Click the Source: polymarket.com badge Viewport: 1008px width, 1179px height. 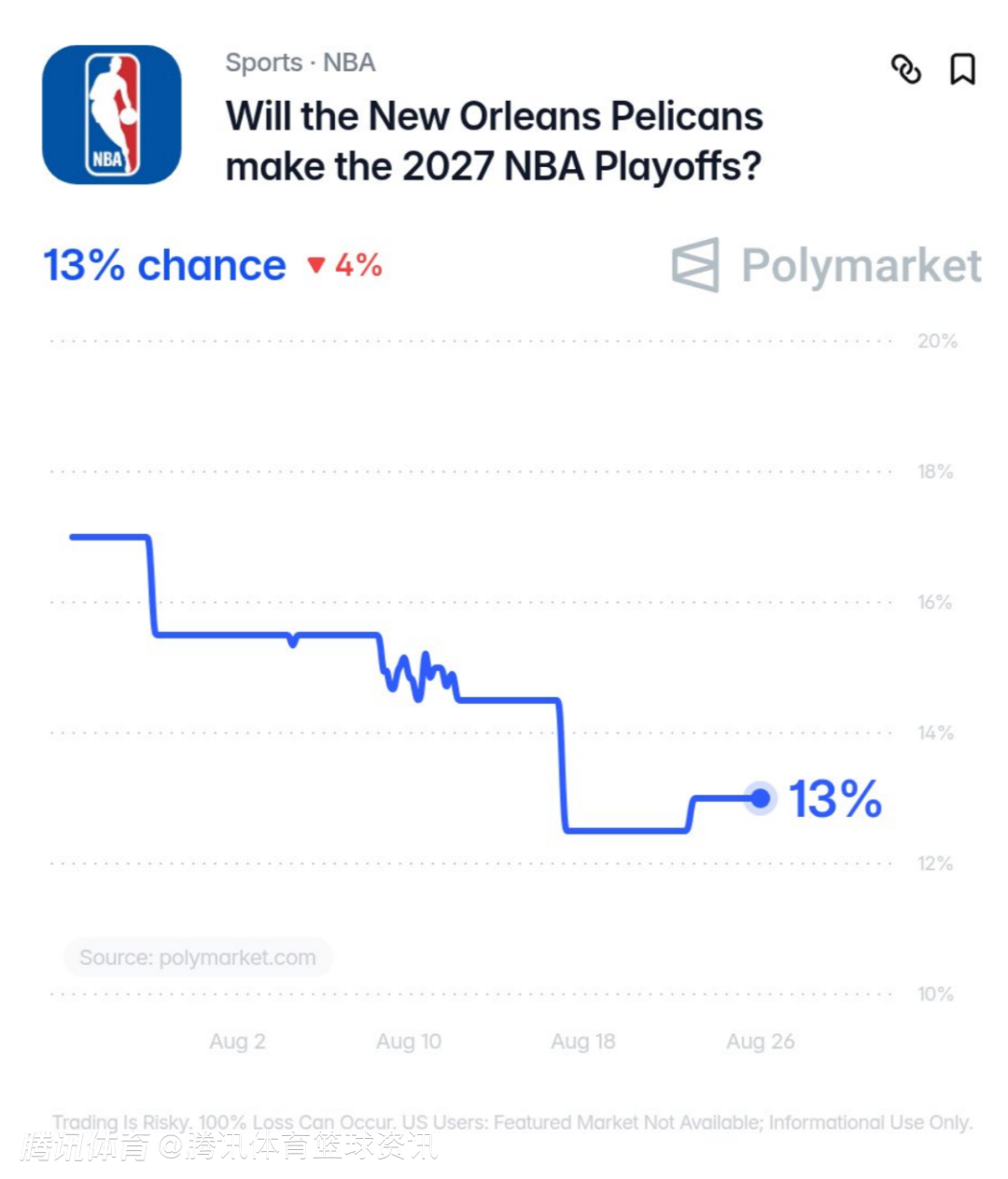(198, 957)
